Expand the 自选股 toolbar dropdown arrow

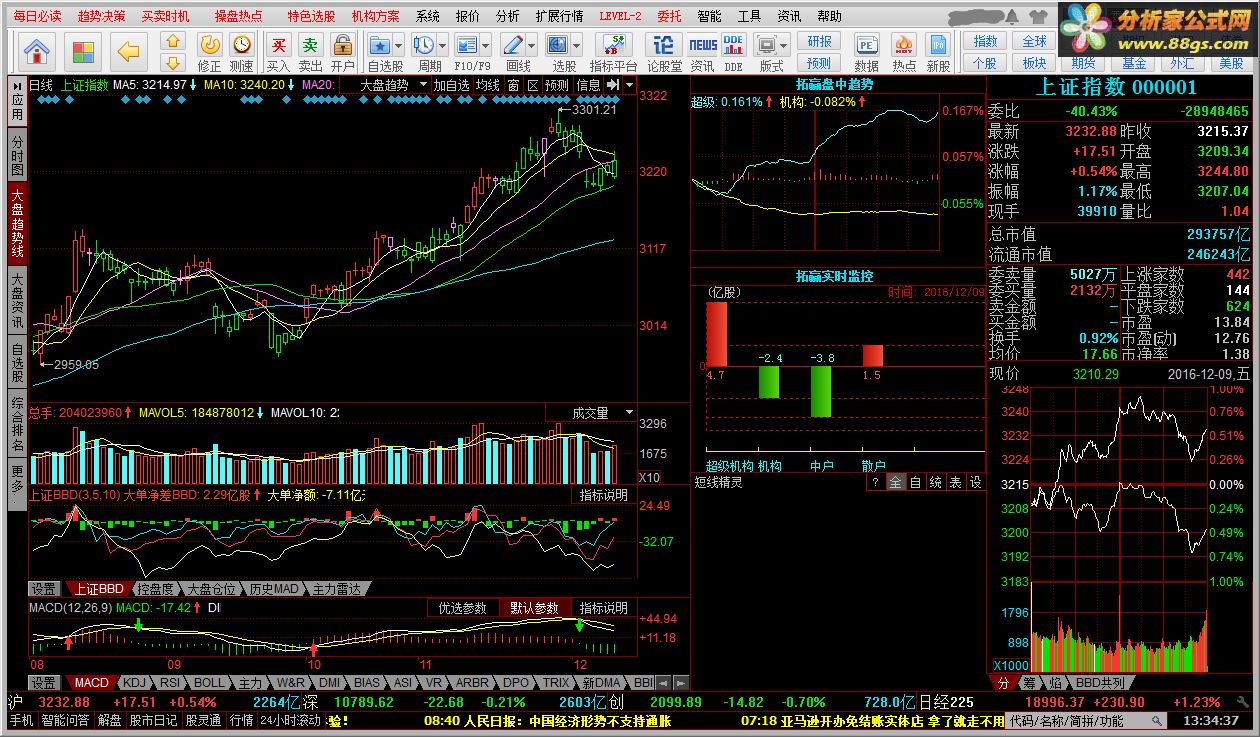(399, 45)
